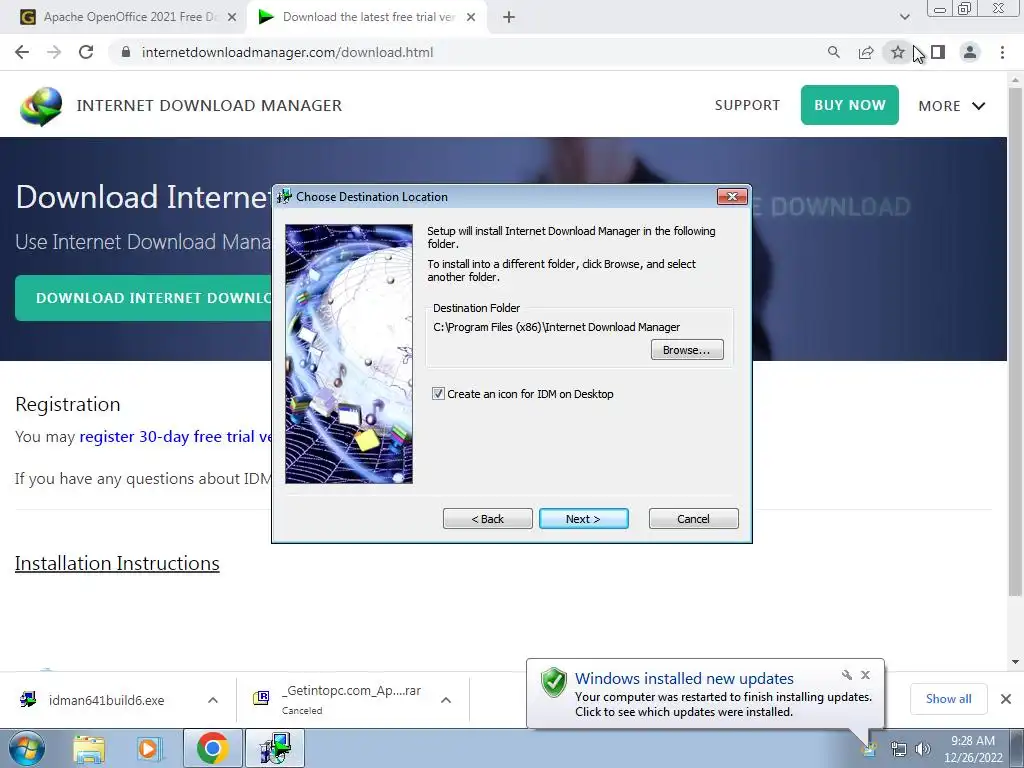Open the register 30-day free trial link
The width and height of the screenshot is (1024, 768).
(176, 436)
